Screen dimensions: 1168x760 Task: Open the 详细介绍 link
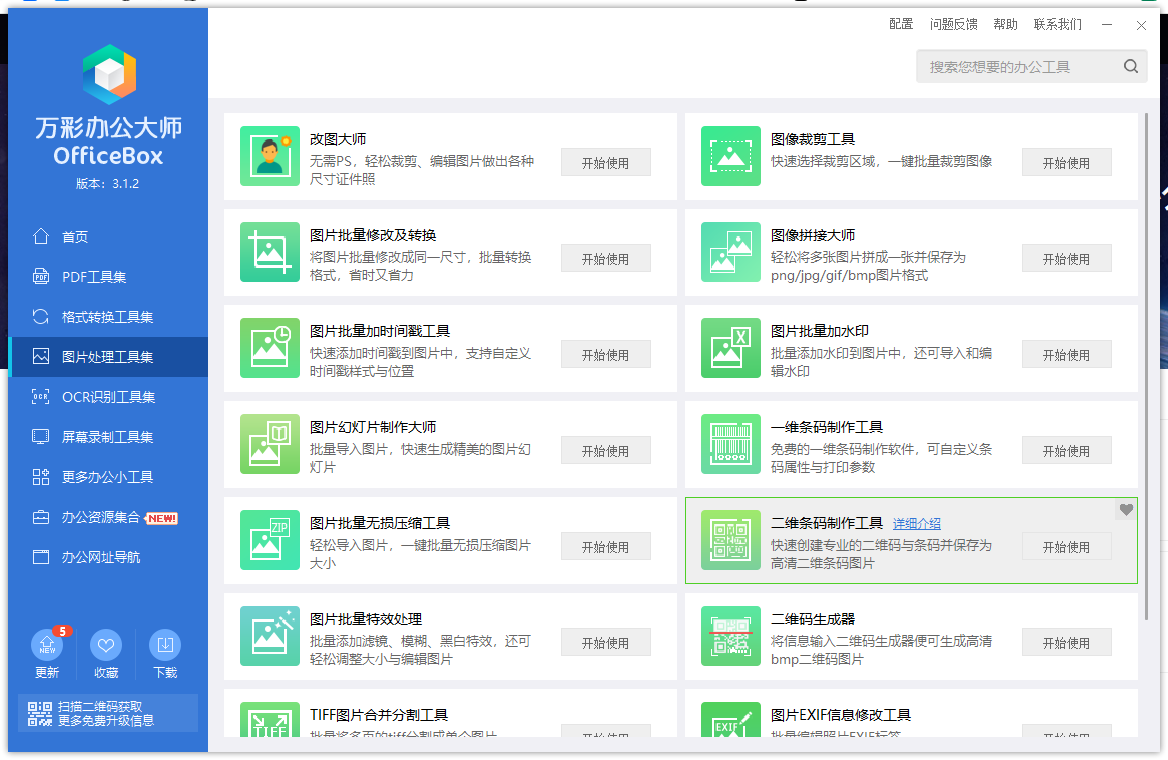(916, 524)
